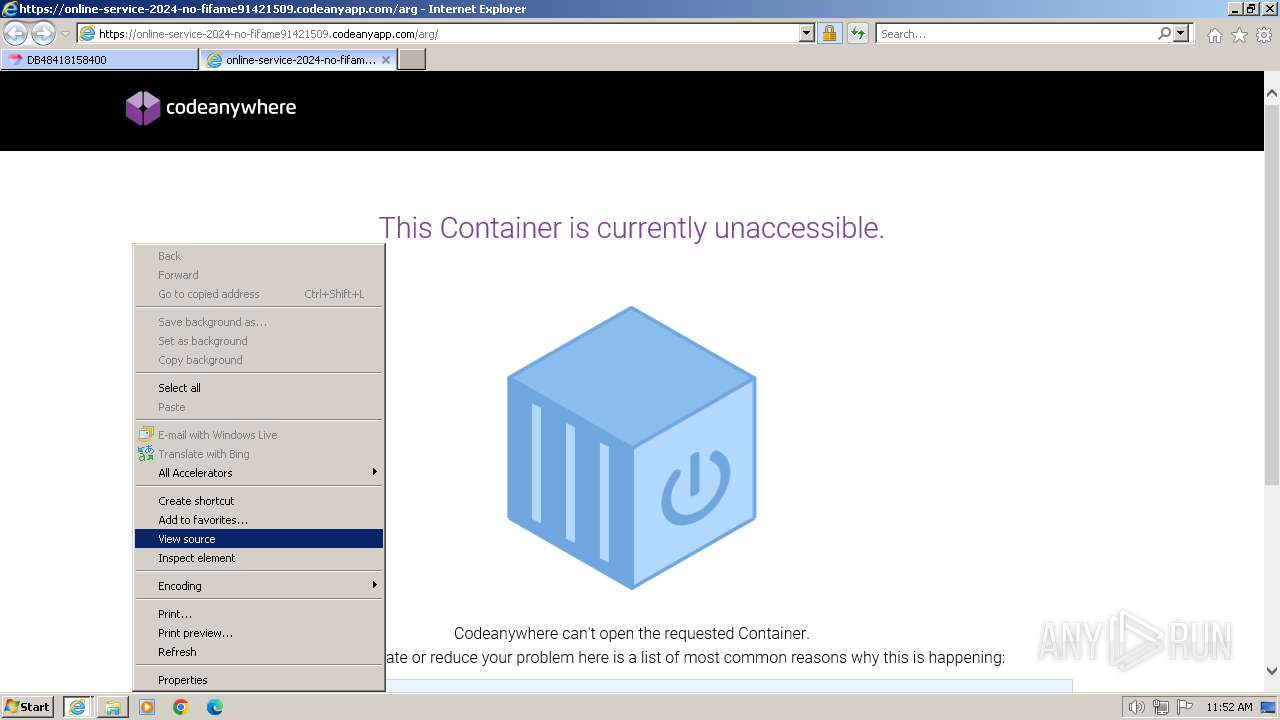
Task: Click the clock showing 11:52 AM
Action: point(1229,707)
